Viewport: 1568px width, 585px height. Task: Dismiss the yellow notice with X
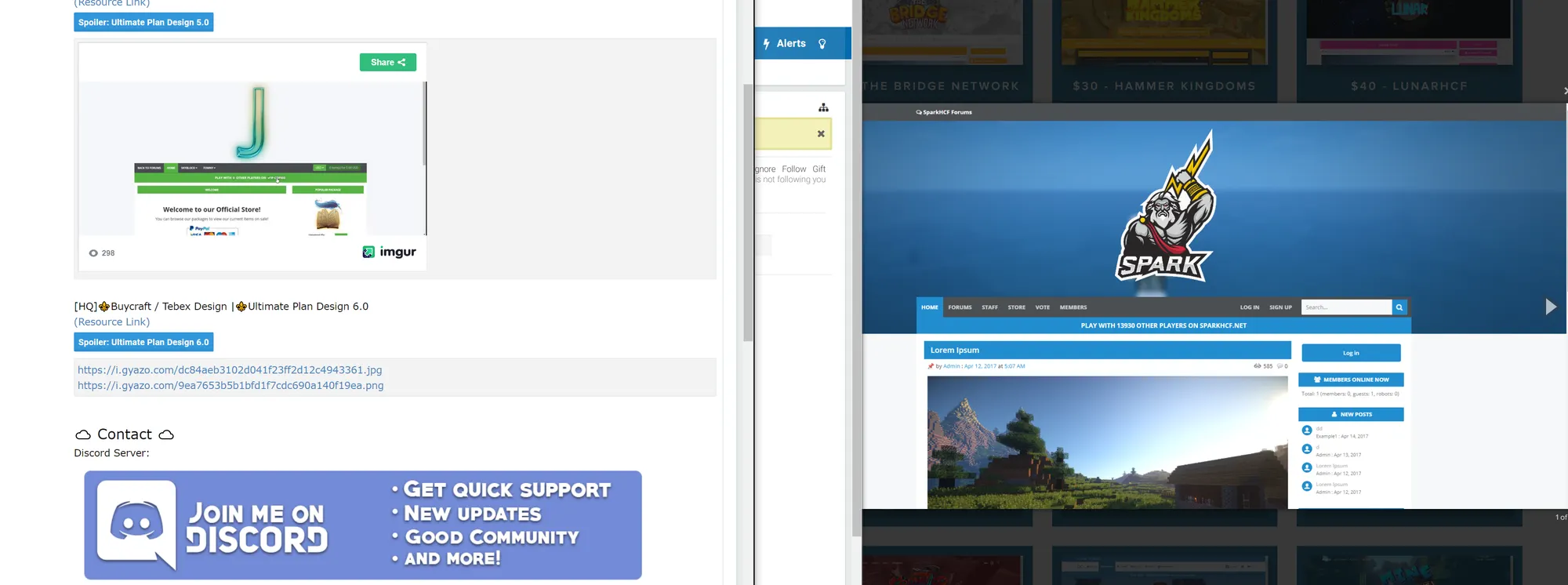click(x=821, y=134)
